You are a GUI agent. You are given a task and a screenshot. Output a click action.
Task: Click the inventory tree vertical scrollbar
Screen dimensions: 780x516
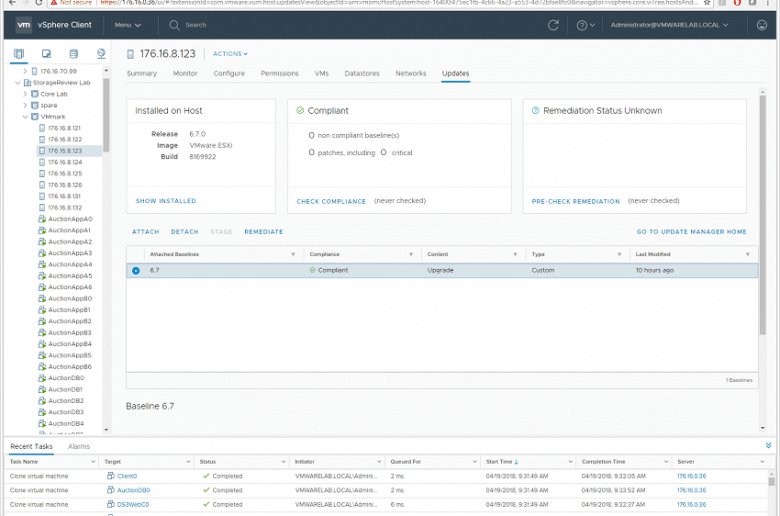click(106, 114)
